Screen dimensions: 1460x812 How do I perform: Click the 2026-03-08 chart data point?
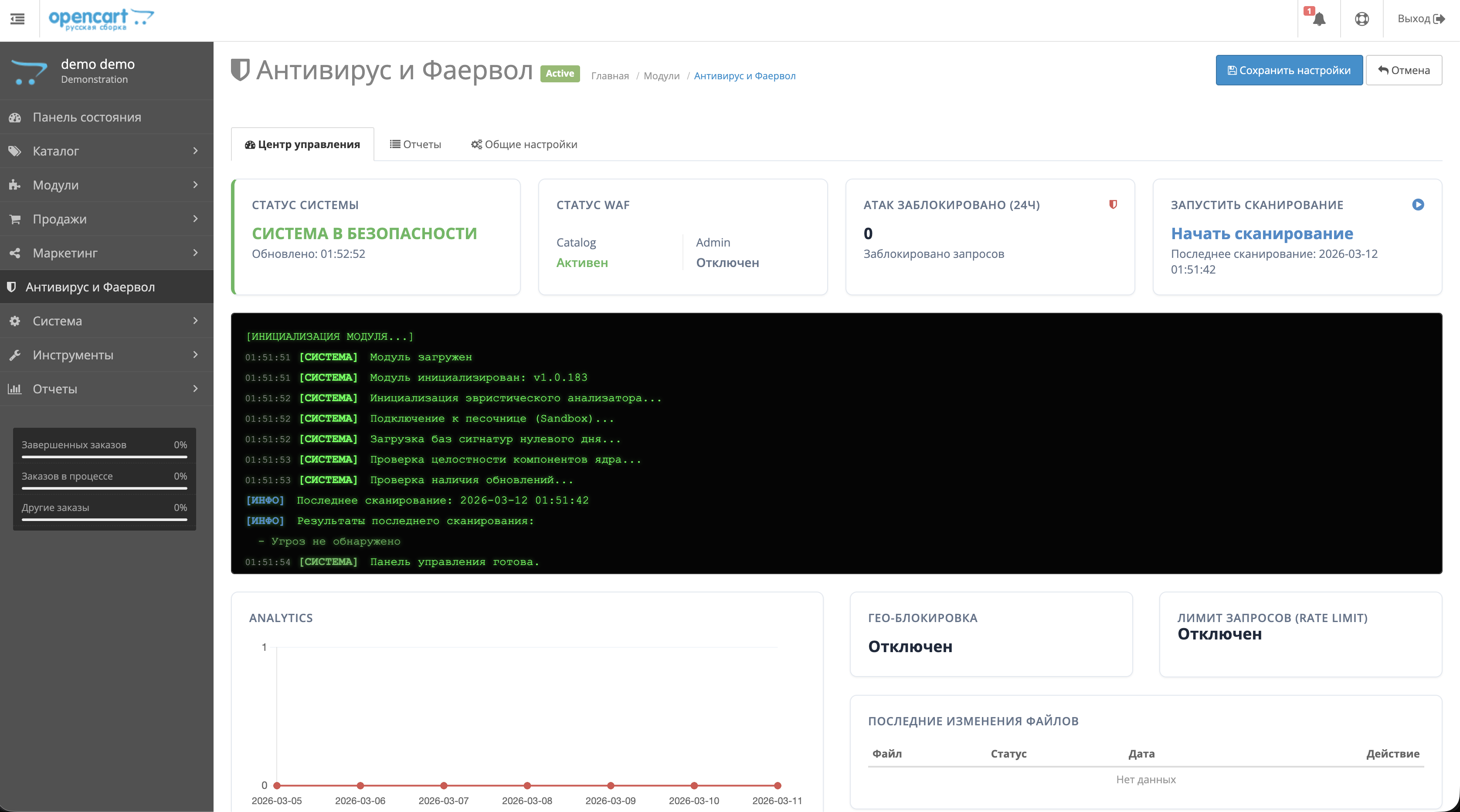click(527, 785)
